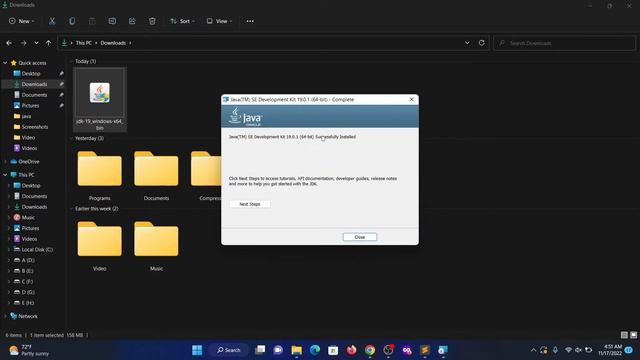
Task: Launch Microsoft Edge from taskbar
Action: [x=315, y=350]
